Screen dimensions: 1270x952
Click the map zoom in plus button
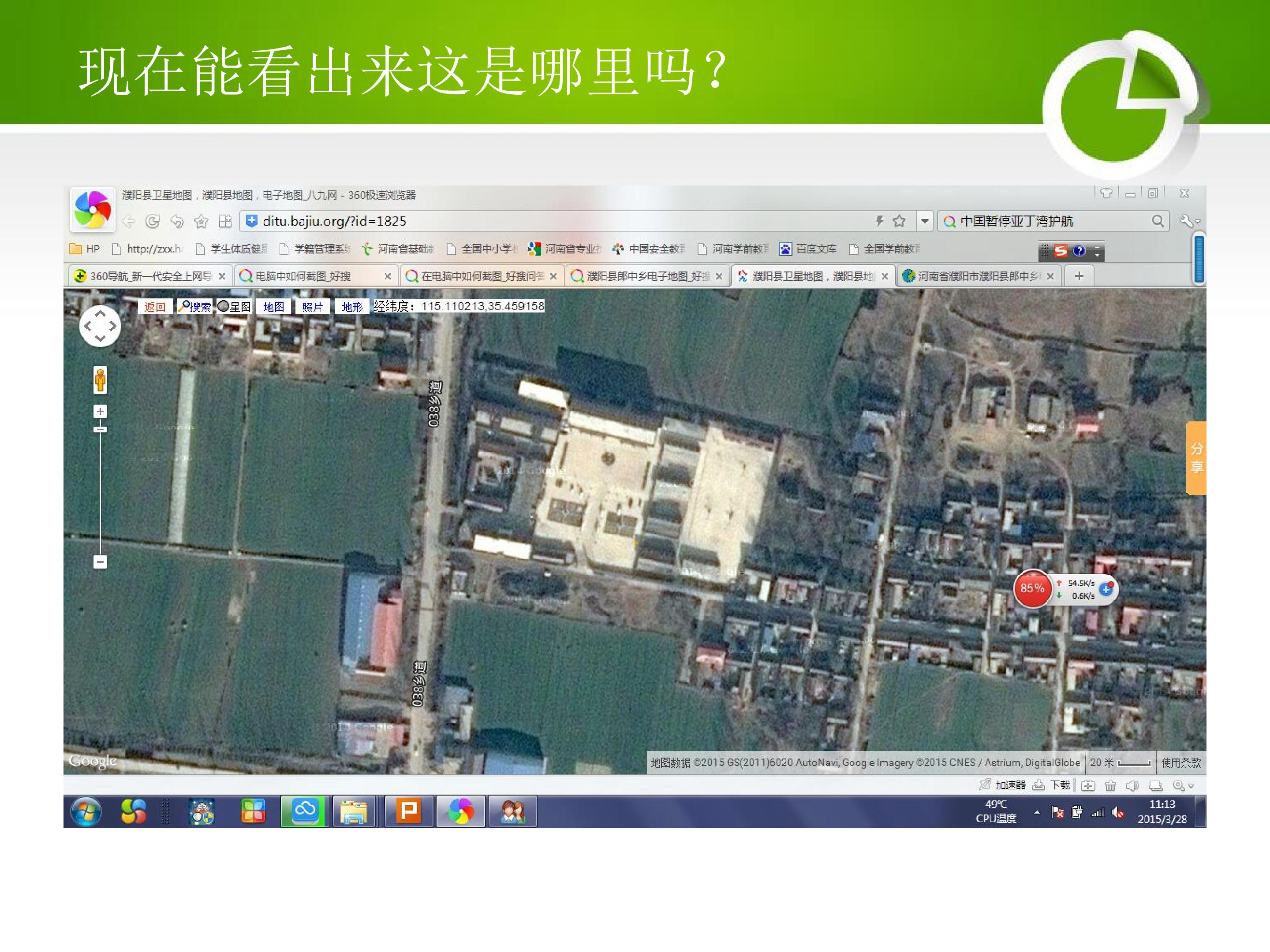coord(100,412)
